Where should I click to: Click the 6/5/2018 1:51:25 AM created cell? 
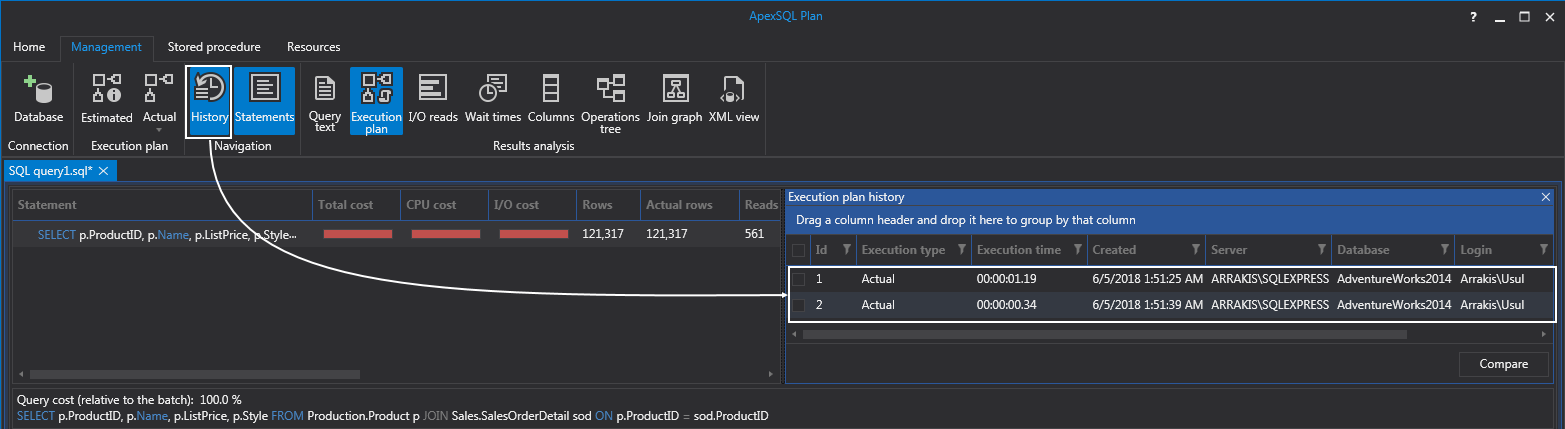[1145, 279]
